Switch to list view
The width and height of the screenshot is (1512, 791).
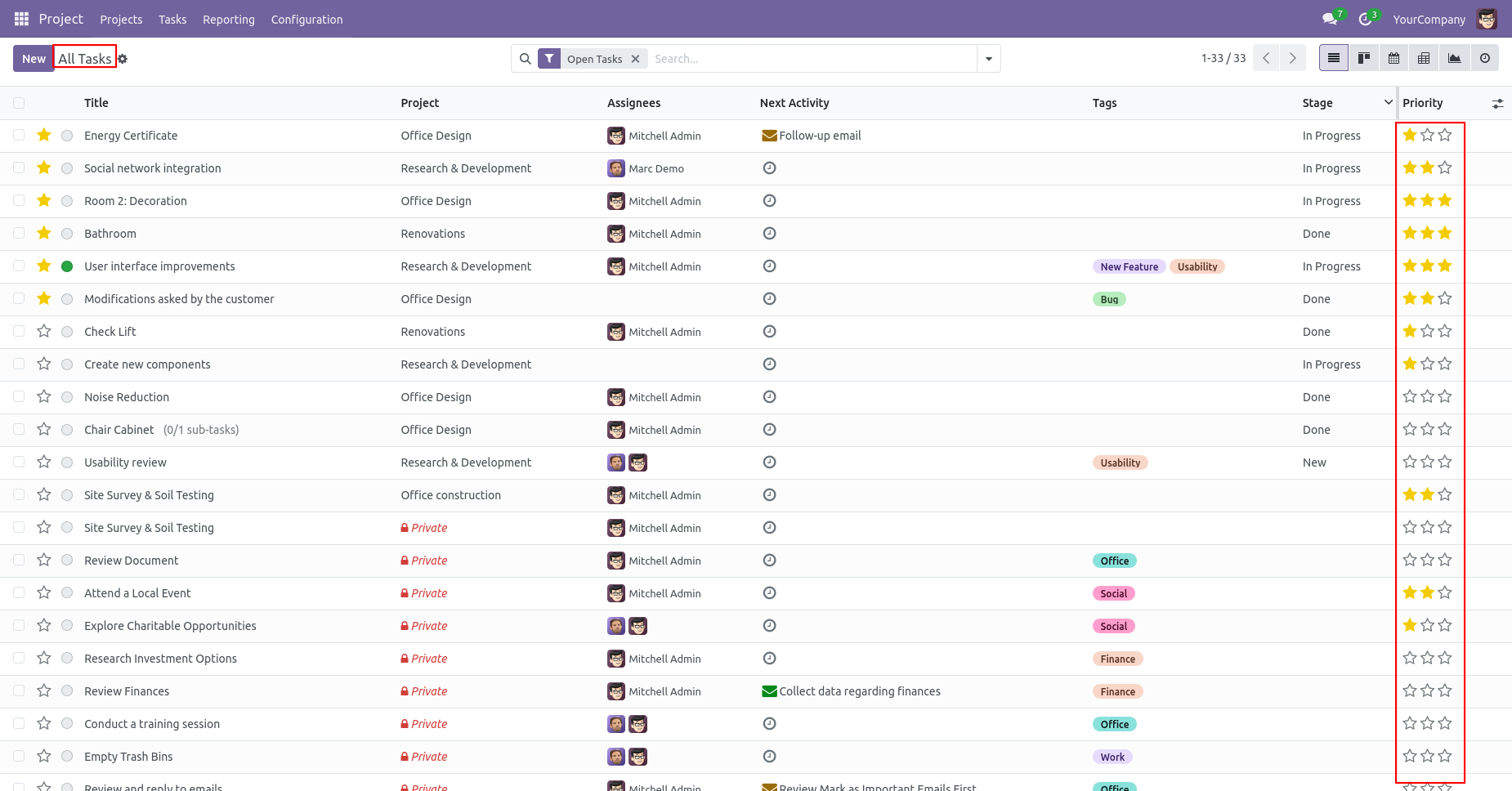pyautogui.click(x=1334, y=58)
